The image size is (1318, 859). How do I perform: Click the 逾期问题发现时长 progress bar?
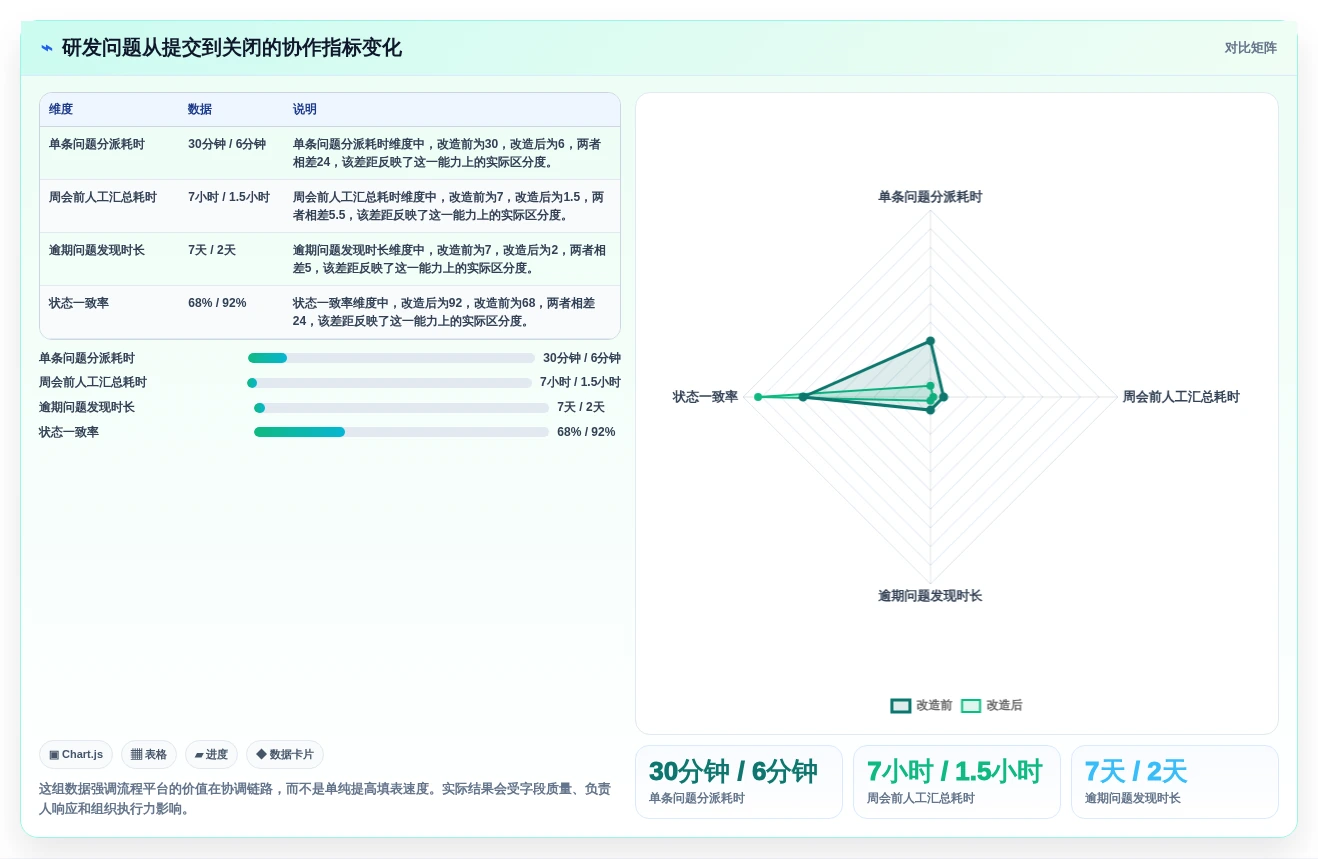401,408
